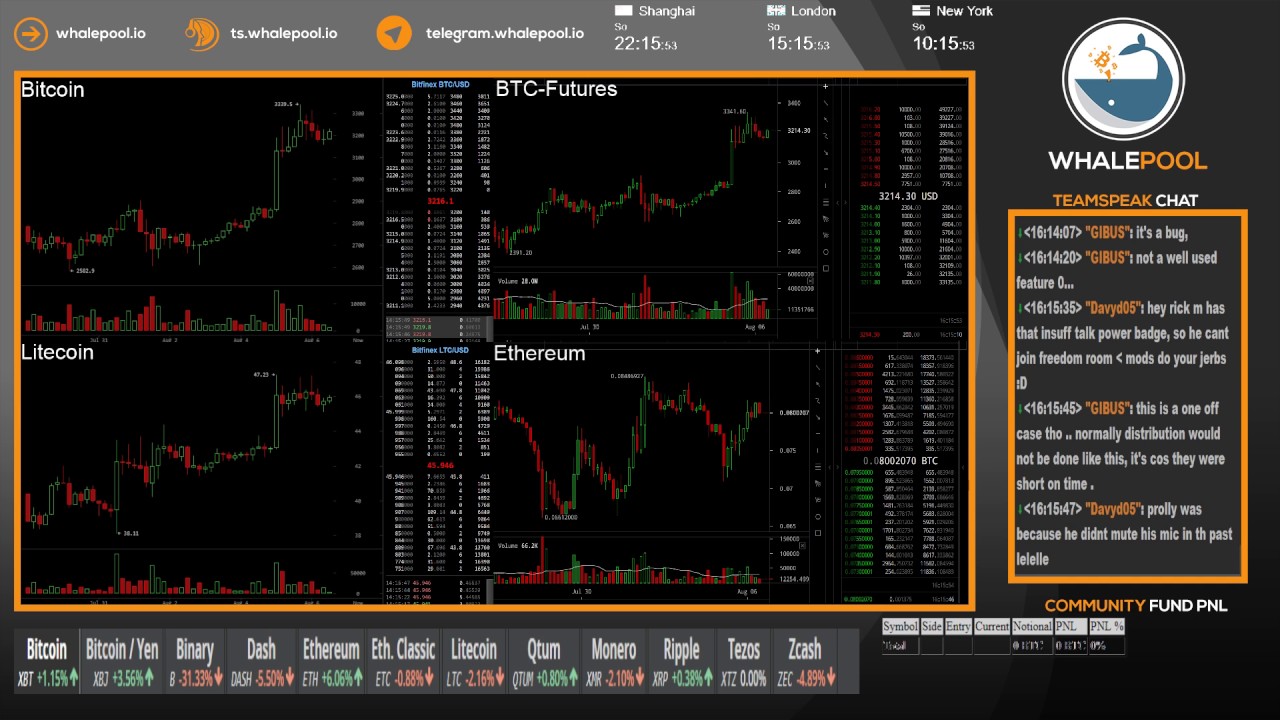Close the Volume indicator on Ethereum chart

click(x=802, y=545)
